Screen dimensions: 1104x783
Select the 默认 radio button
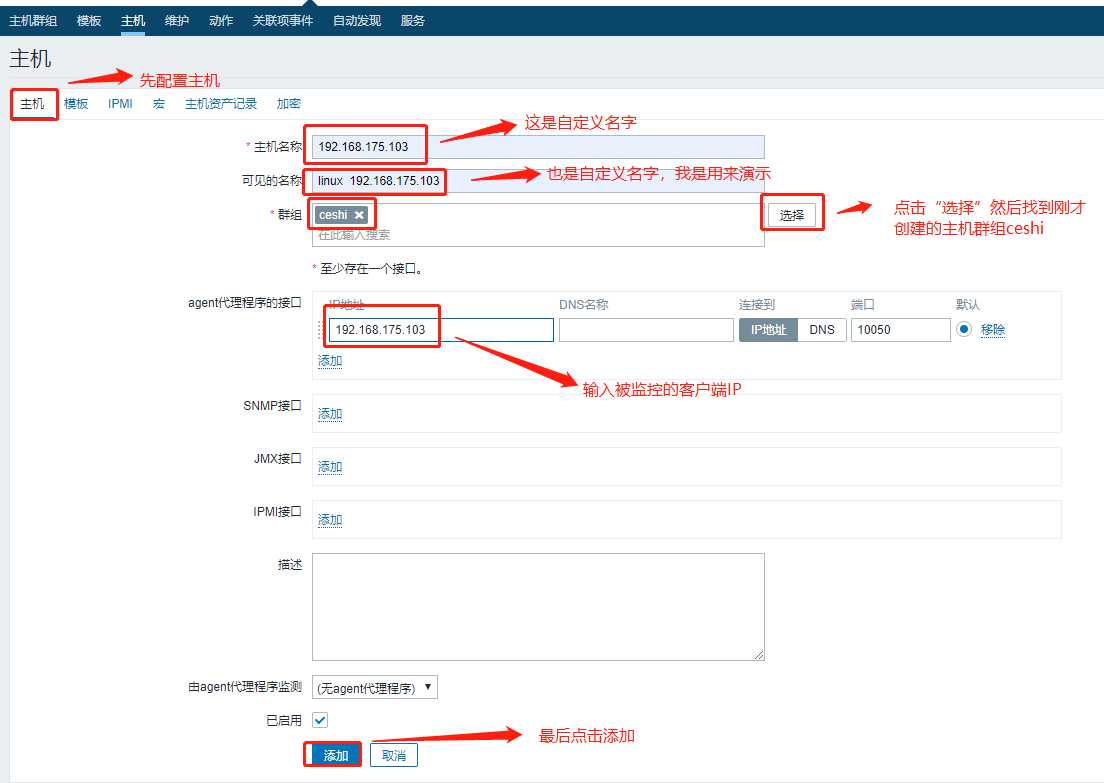[964, 329]
